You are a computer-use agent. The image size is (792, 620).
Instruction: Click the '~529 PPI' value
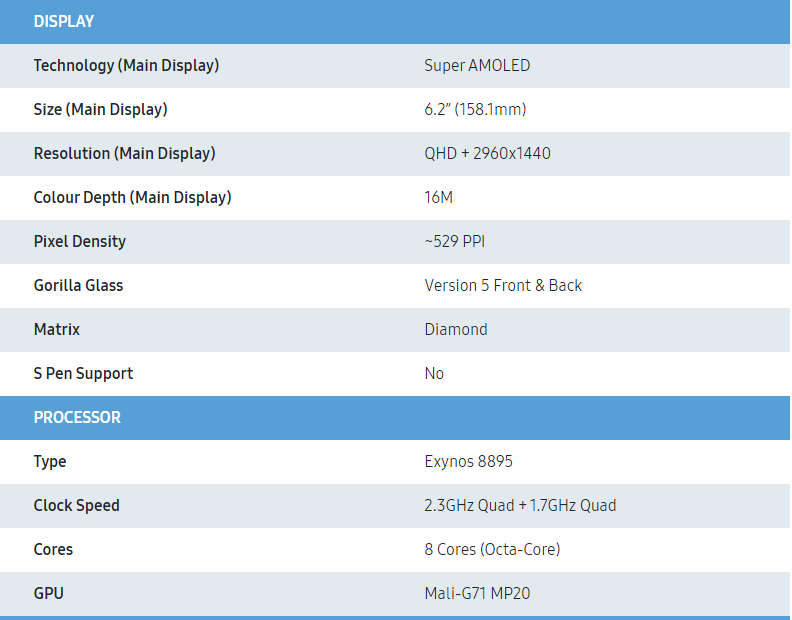tap(455, 242)
